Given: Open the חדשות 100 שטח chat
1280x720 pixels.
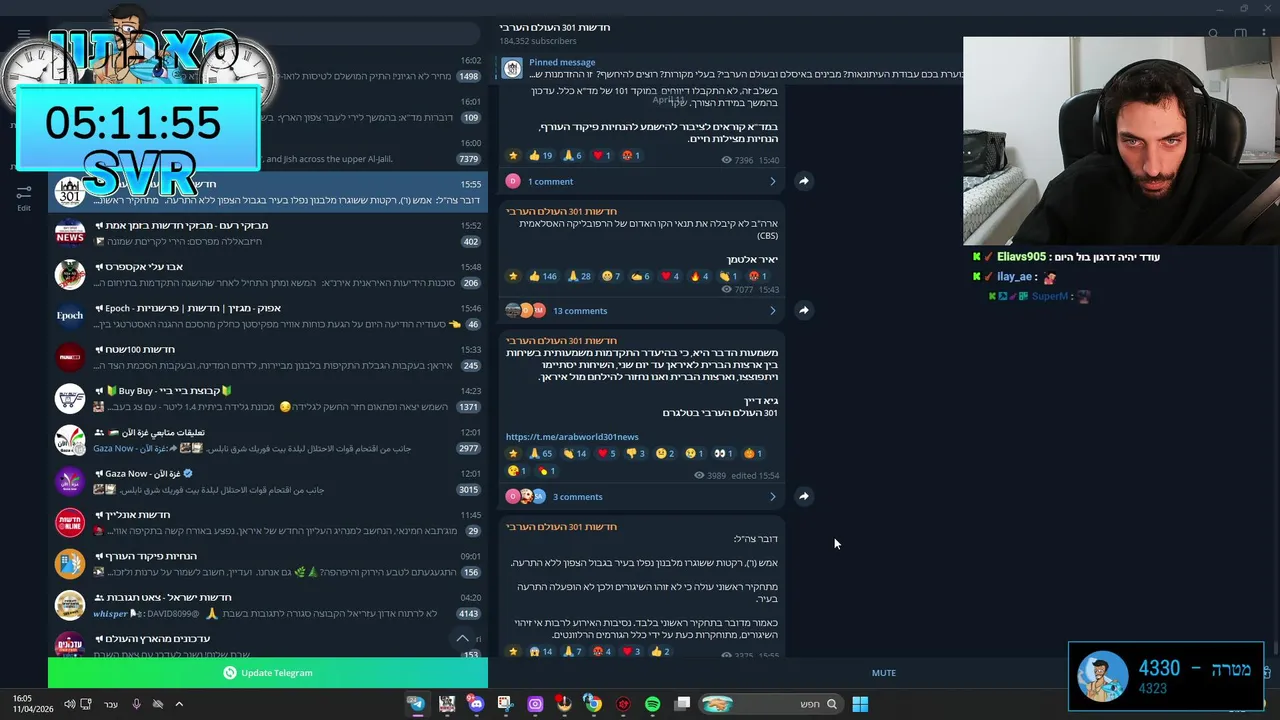Looking at the screenshot, I should click(x=268, y=357).
